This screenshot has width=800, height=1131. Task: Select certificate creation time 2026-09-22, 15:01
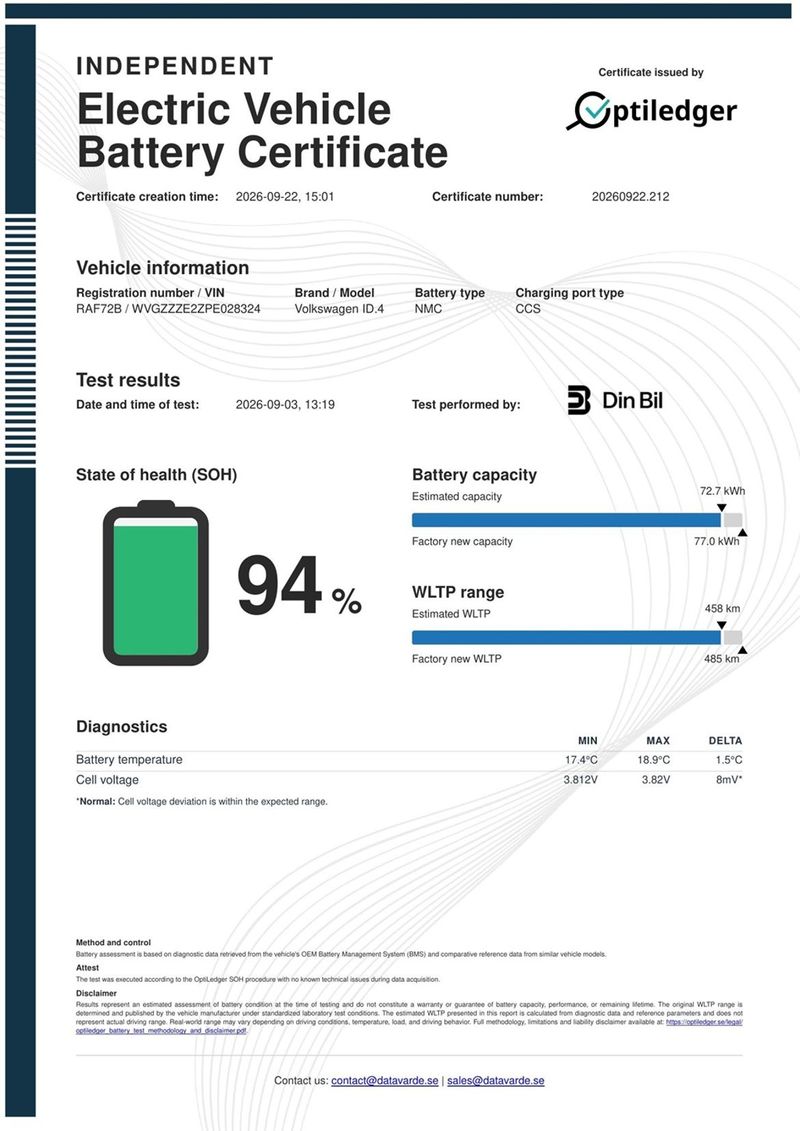click(x=285, y=196)
